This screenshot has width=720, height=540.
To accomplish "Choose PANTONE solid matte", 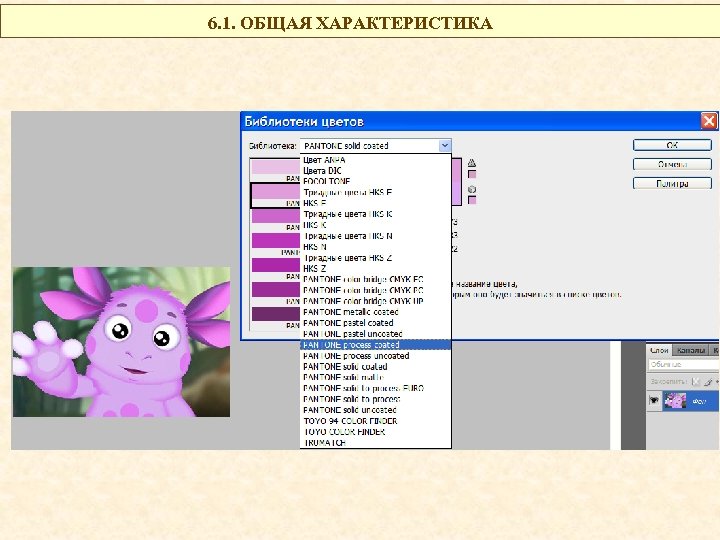I will coord(376,377).
